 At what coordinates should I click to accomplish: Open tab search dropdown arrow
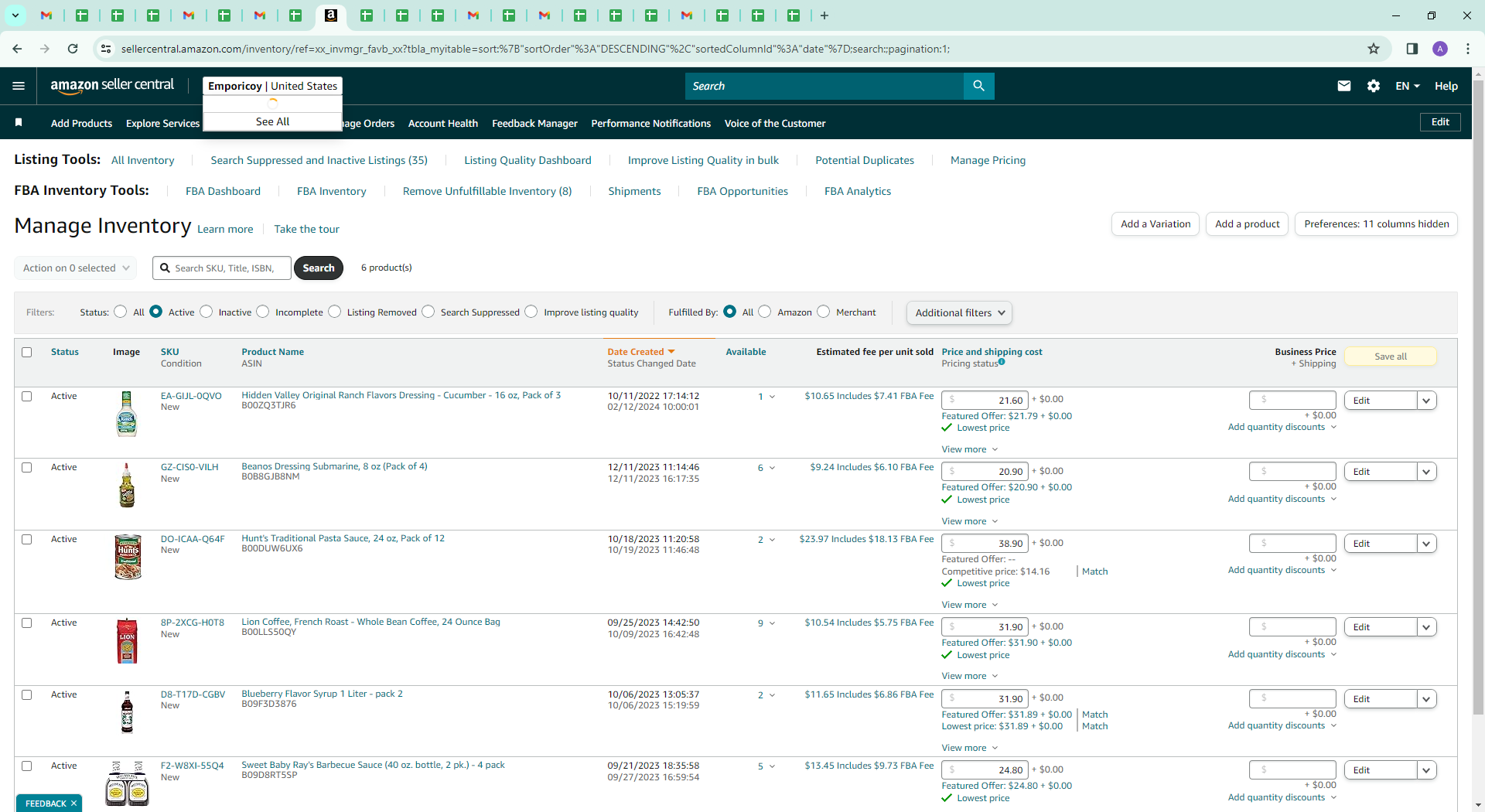pos(15,15)
